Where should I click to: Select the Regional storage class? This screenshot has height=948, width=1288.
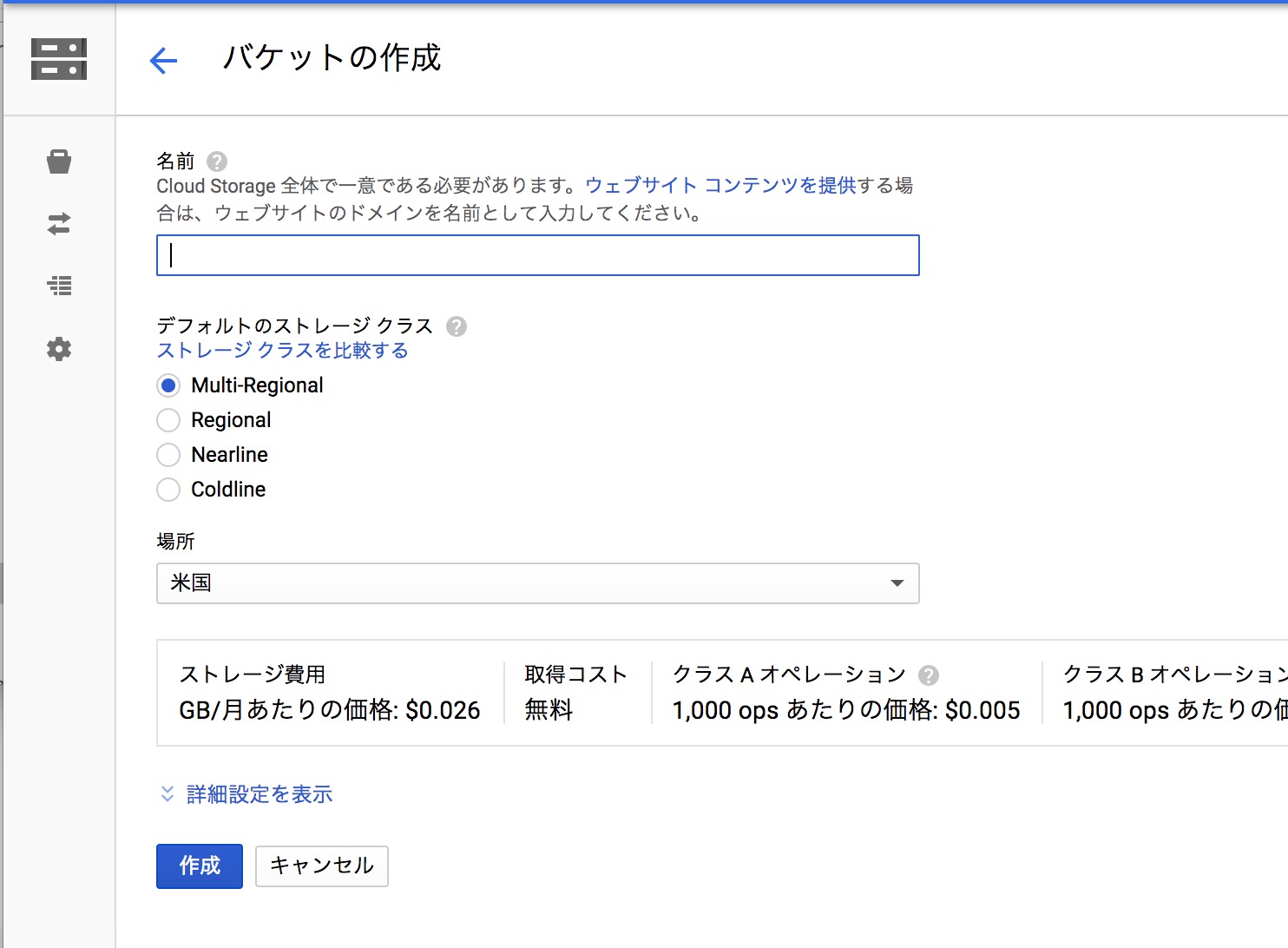tap(168, 420)
